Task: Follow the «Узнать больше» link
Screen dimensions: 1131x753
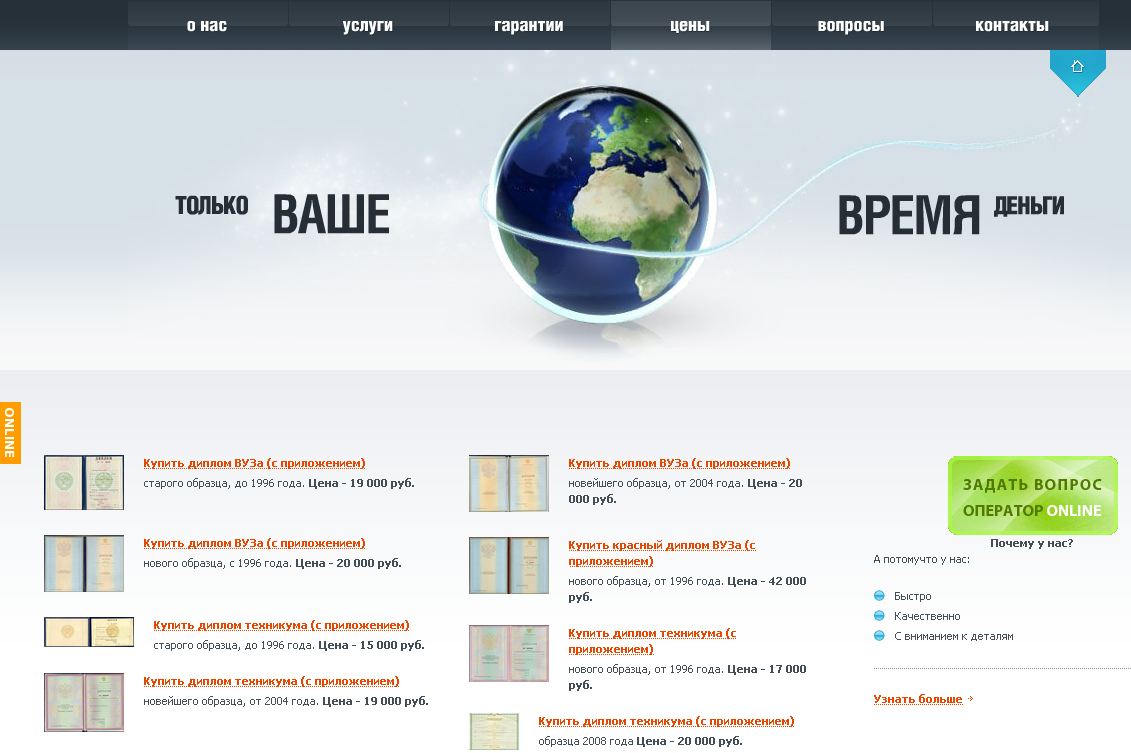Action: pos(917,699)
